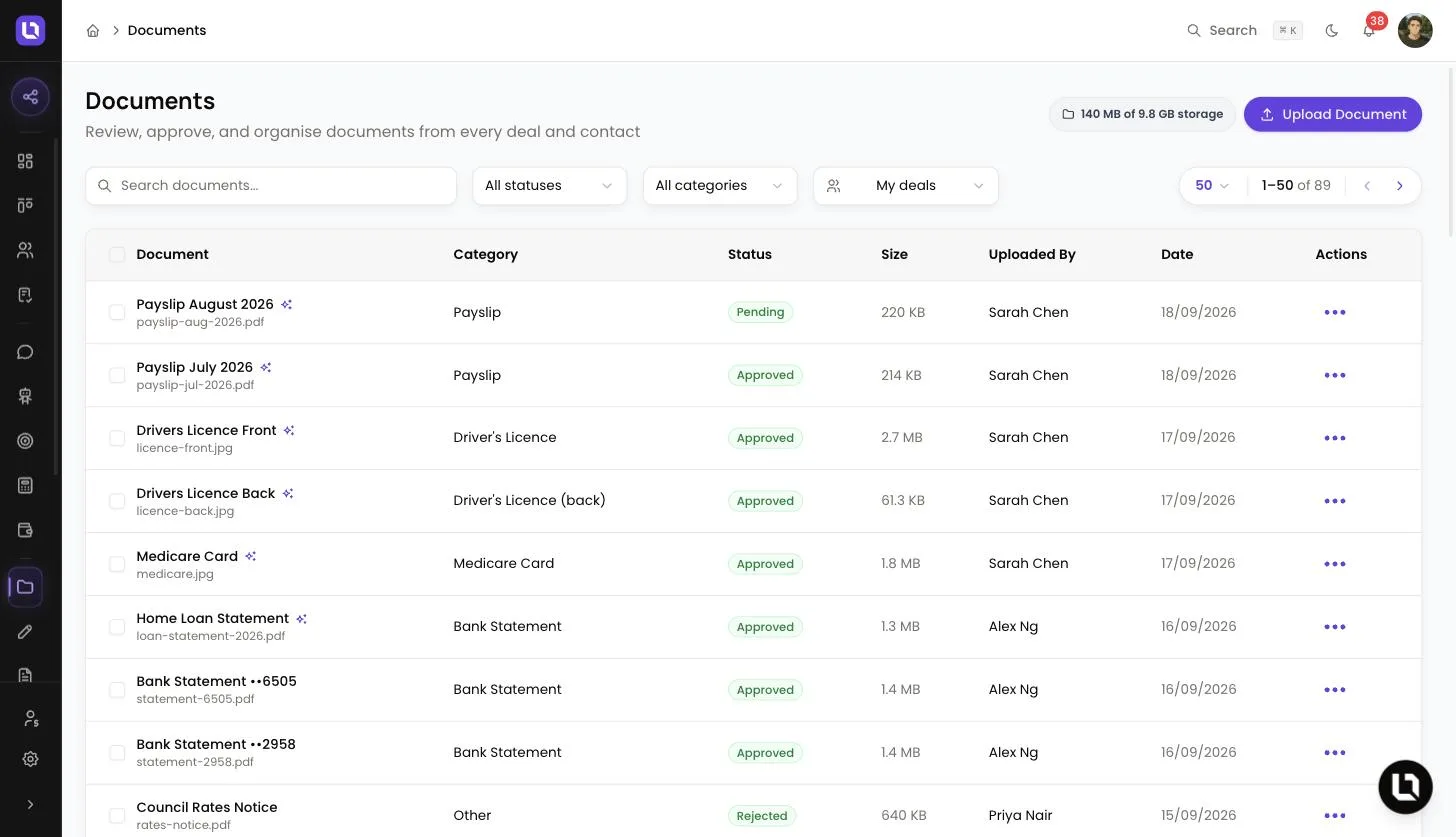Click the Category column header
1456x837 pixels.
485,255
